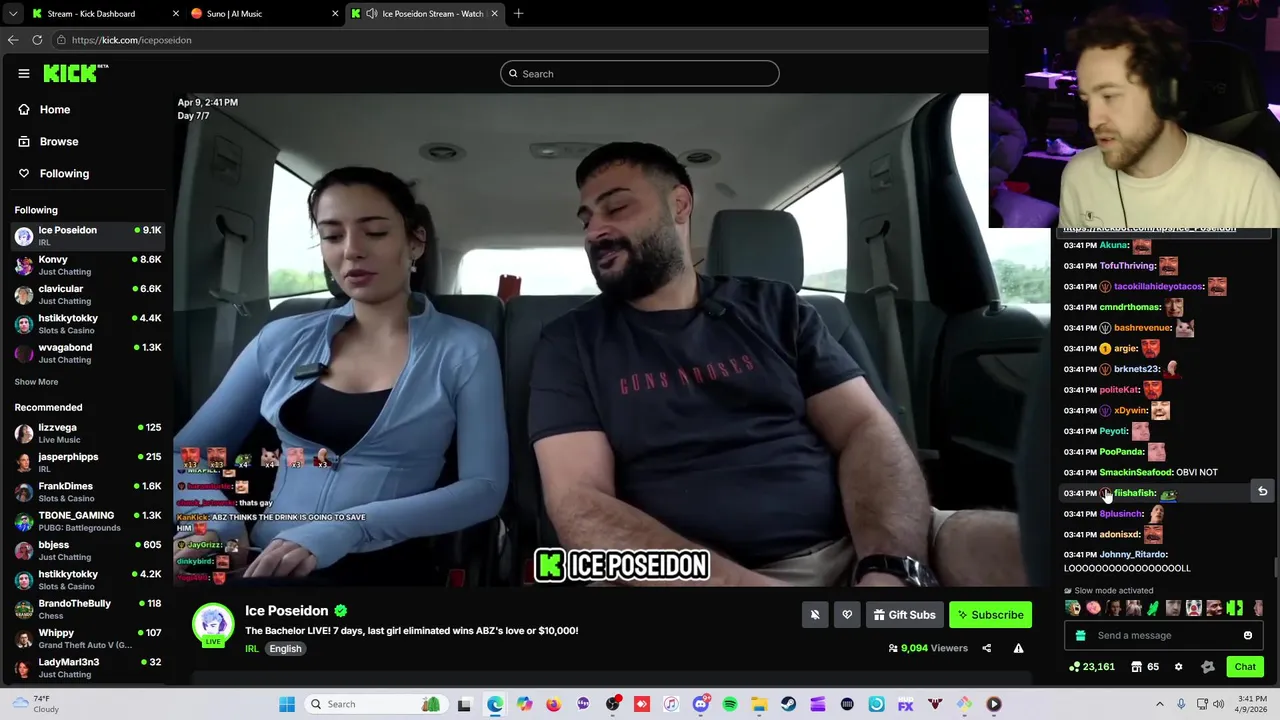Open TBONE_GAMING recommended channel
This screenshot has width=1280, height=720.
click(87, 521)
